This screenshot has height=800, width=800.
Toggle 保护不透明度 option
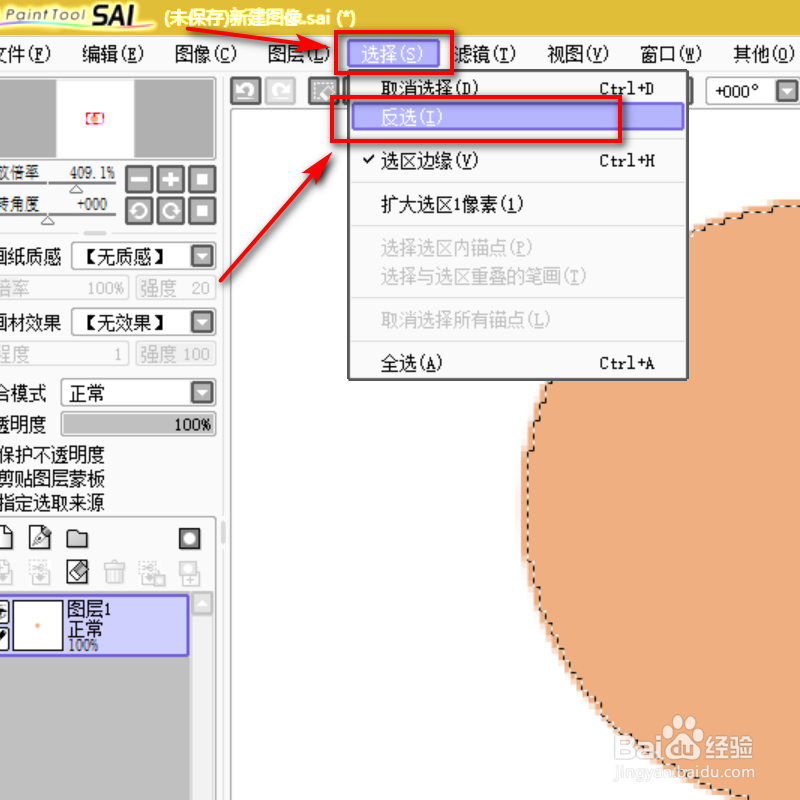[52, 454]
